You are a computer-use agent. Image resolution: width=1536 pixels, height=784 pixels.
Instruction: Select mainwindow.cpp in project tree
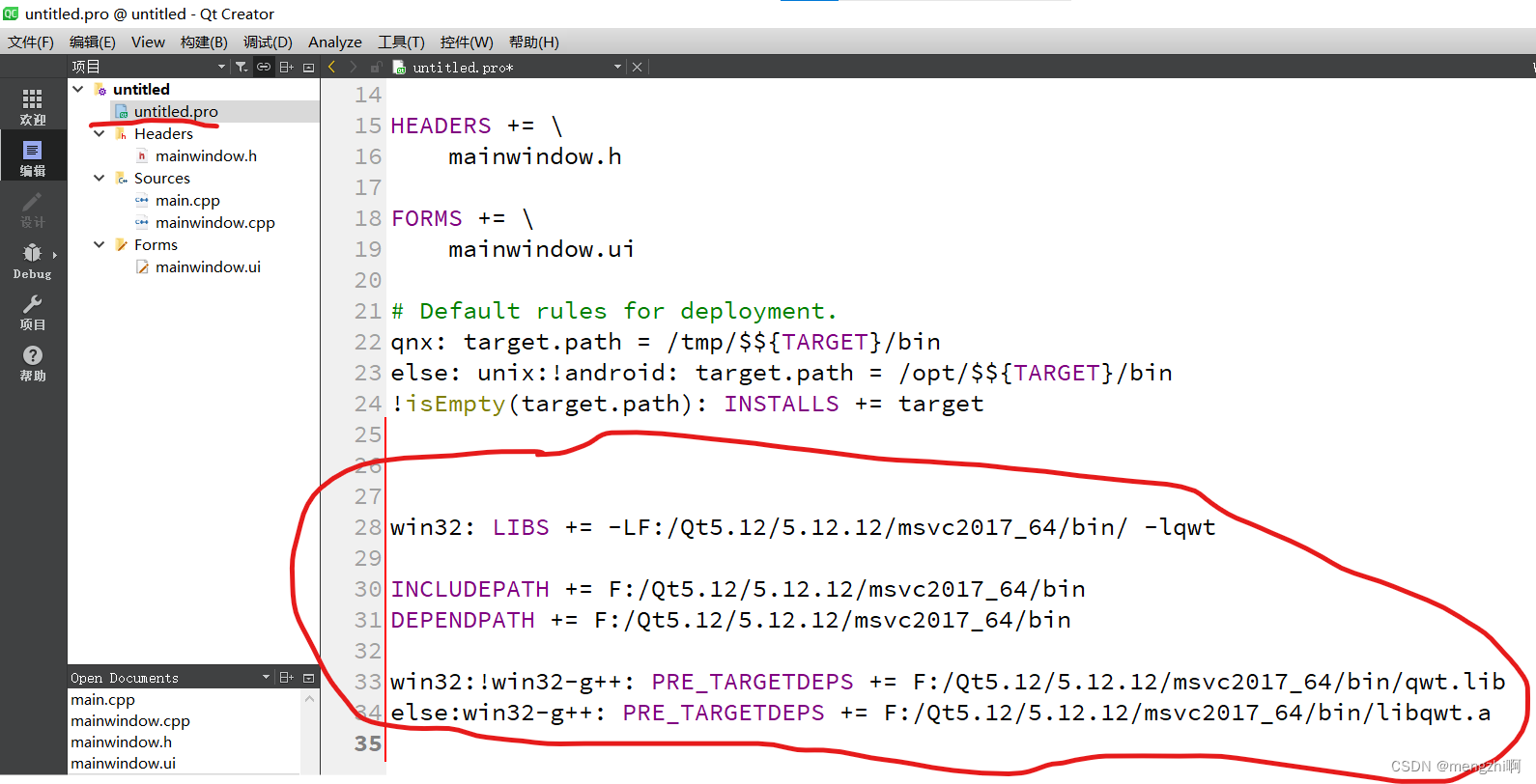[214, 222]
